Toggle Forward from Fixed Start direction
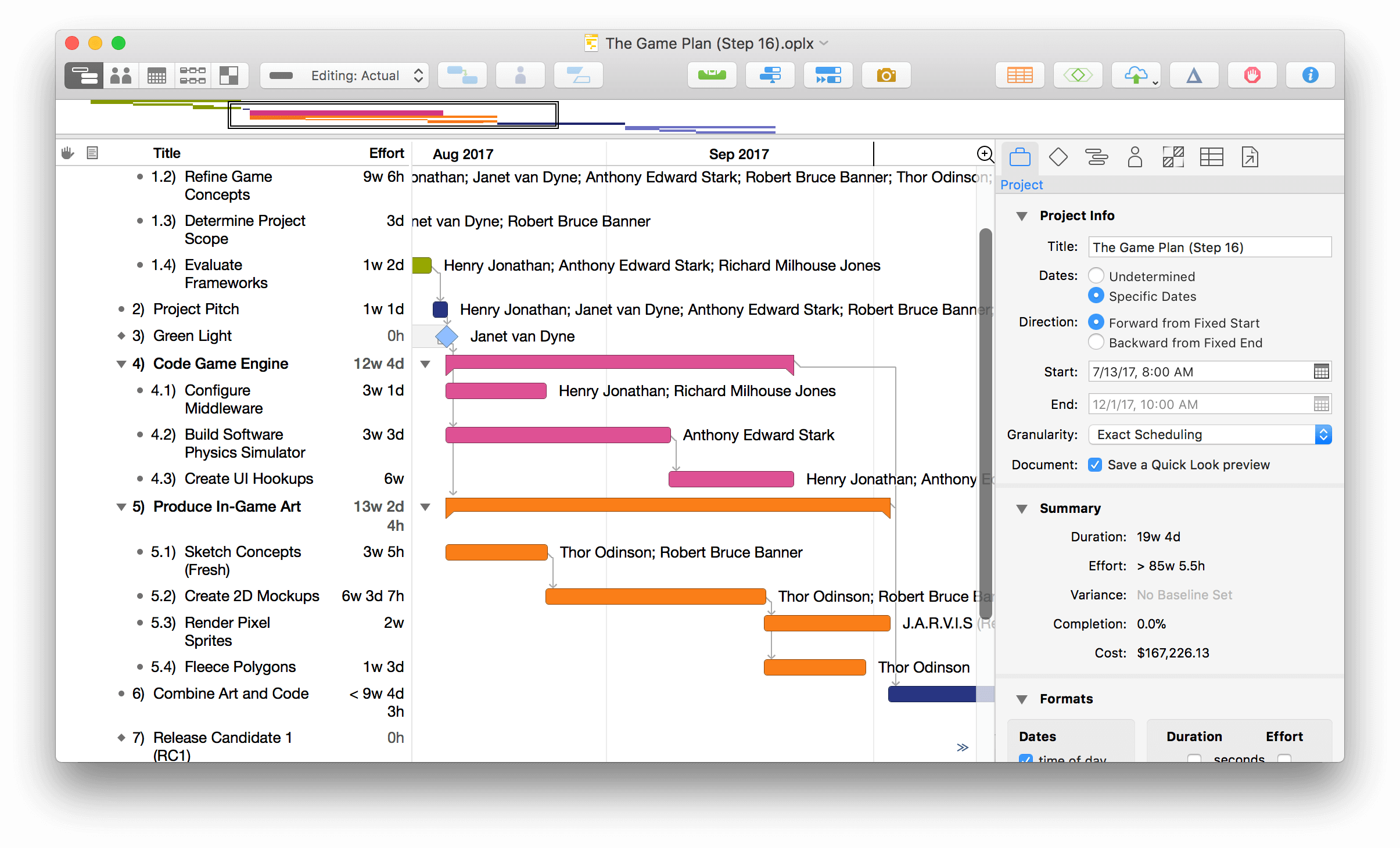Viewport: 1400px width, 848px height. [x=1097, y=322]
